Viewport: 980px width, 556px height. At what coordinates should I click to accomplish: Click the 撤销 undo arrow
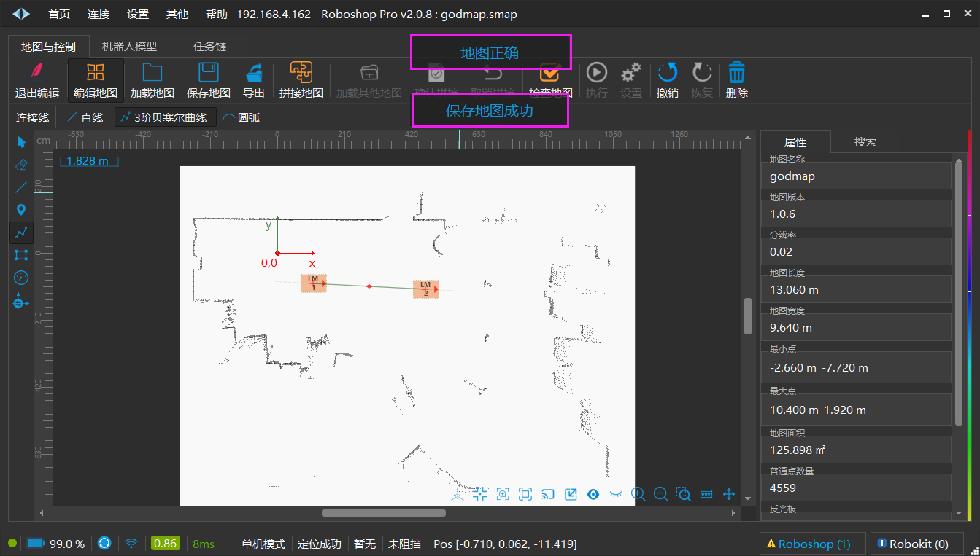(x=668, y=72)
